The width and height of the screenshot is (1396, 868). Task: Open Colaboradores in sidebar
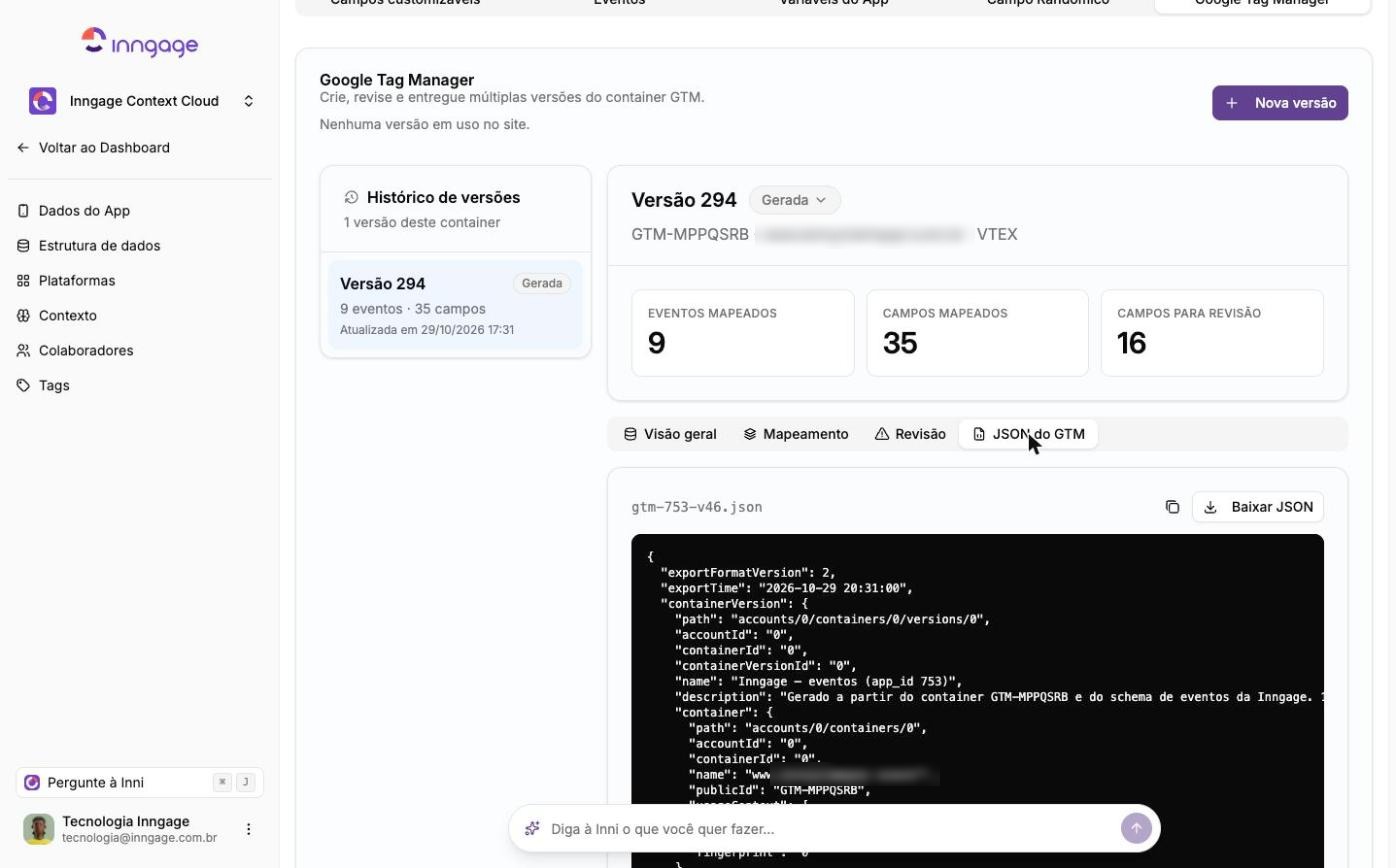75,351
